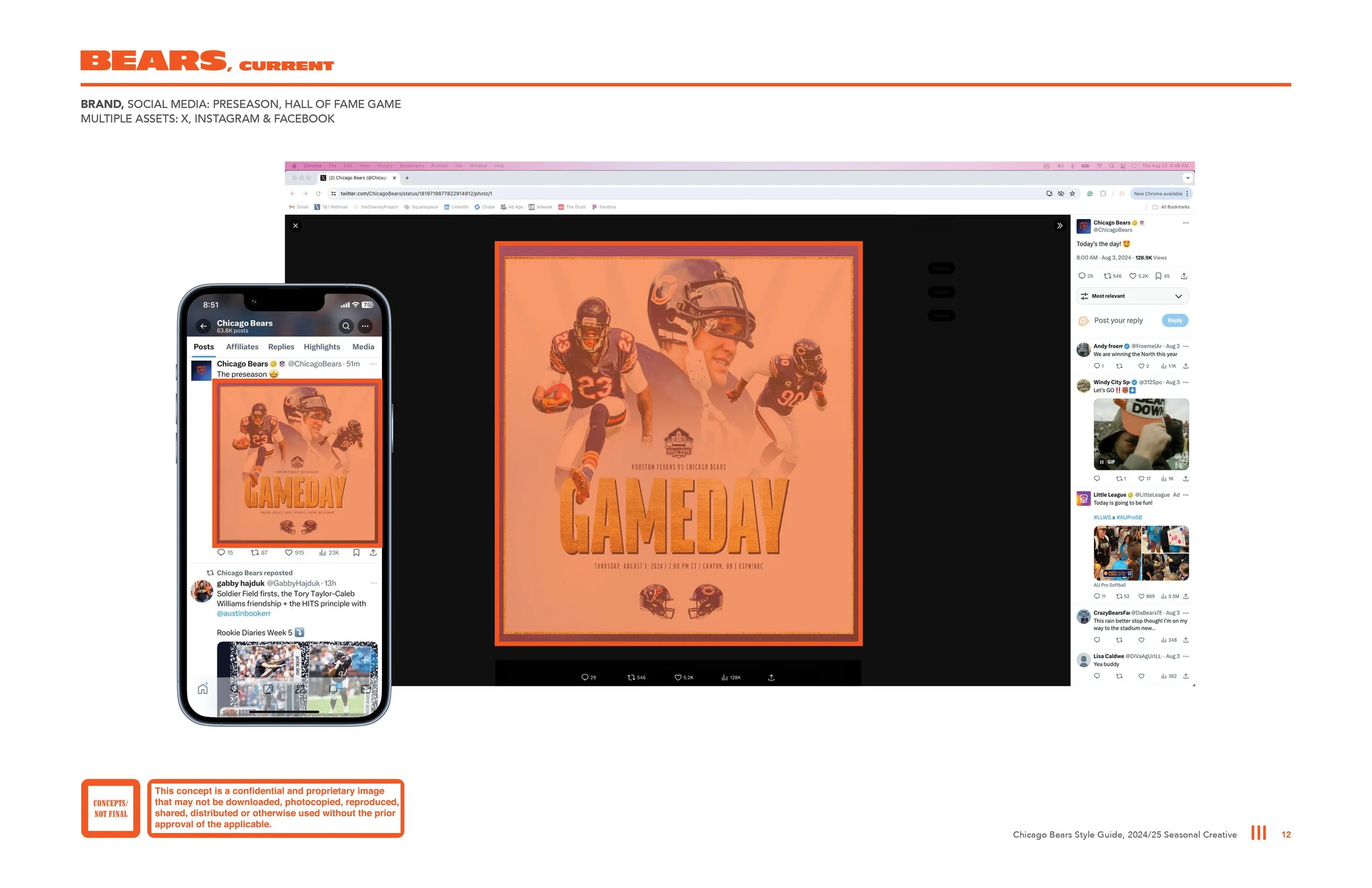Click the #LLWS hashtag in Little League ad

(x=1101, y=518)
